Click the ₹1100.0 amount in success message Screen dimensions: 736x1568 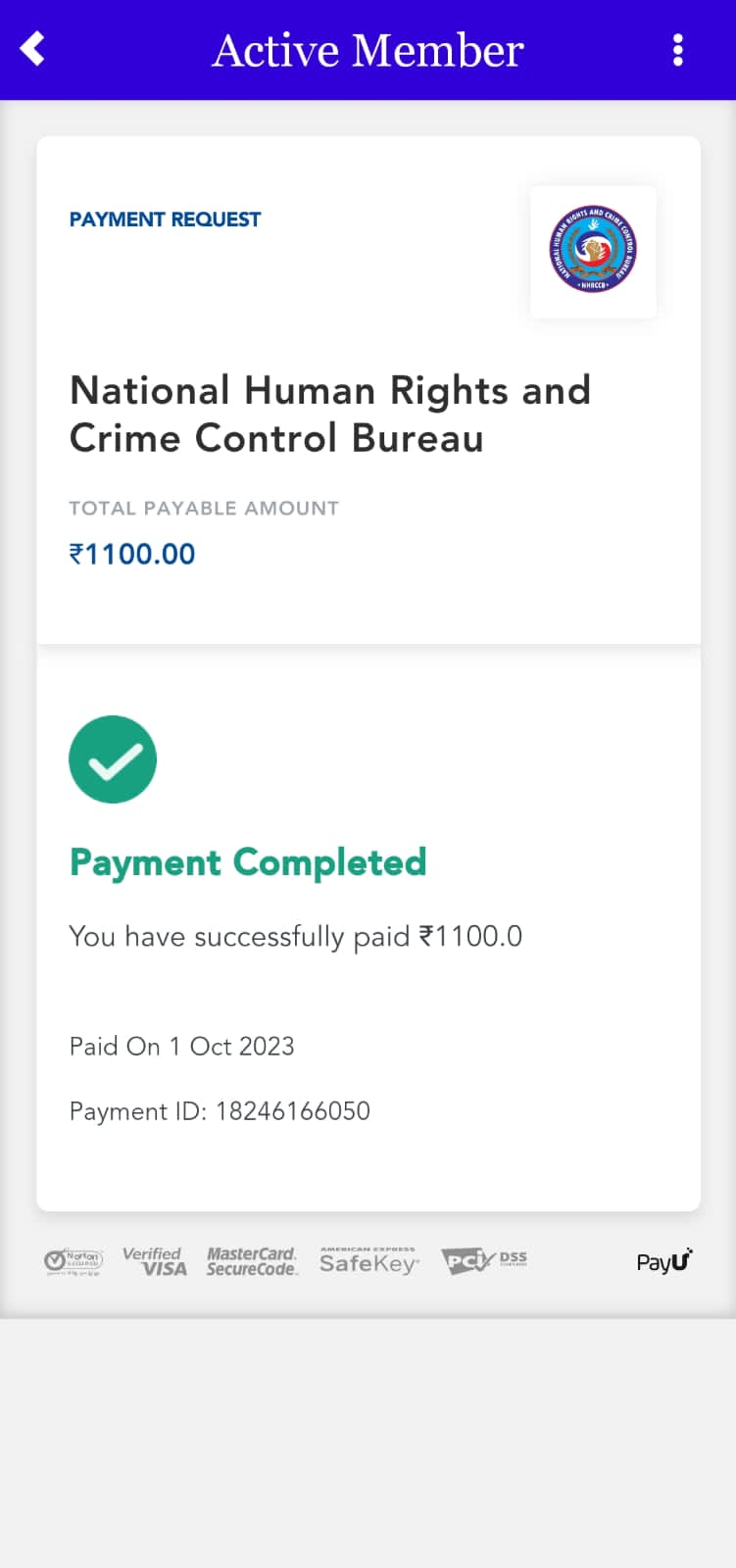pyautogui.click(x=470, y=937)
